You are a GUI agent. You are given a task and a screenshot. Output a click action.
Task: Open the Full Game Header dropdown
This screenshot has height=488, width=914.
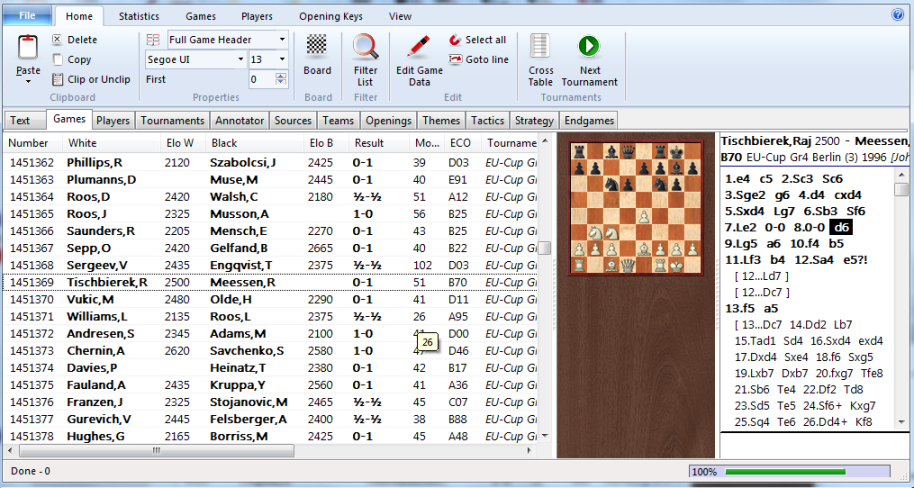point(282,40)
